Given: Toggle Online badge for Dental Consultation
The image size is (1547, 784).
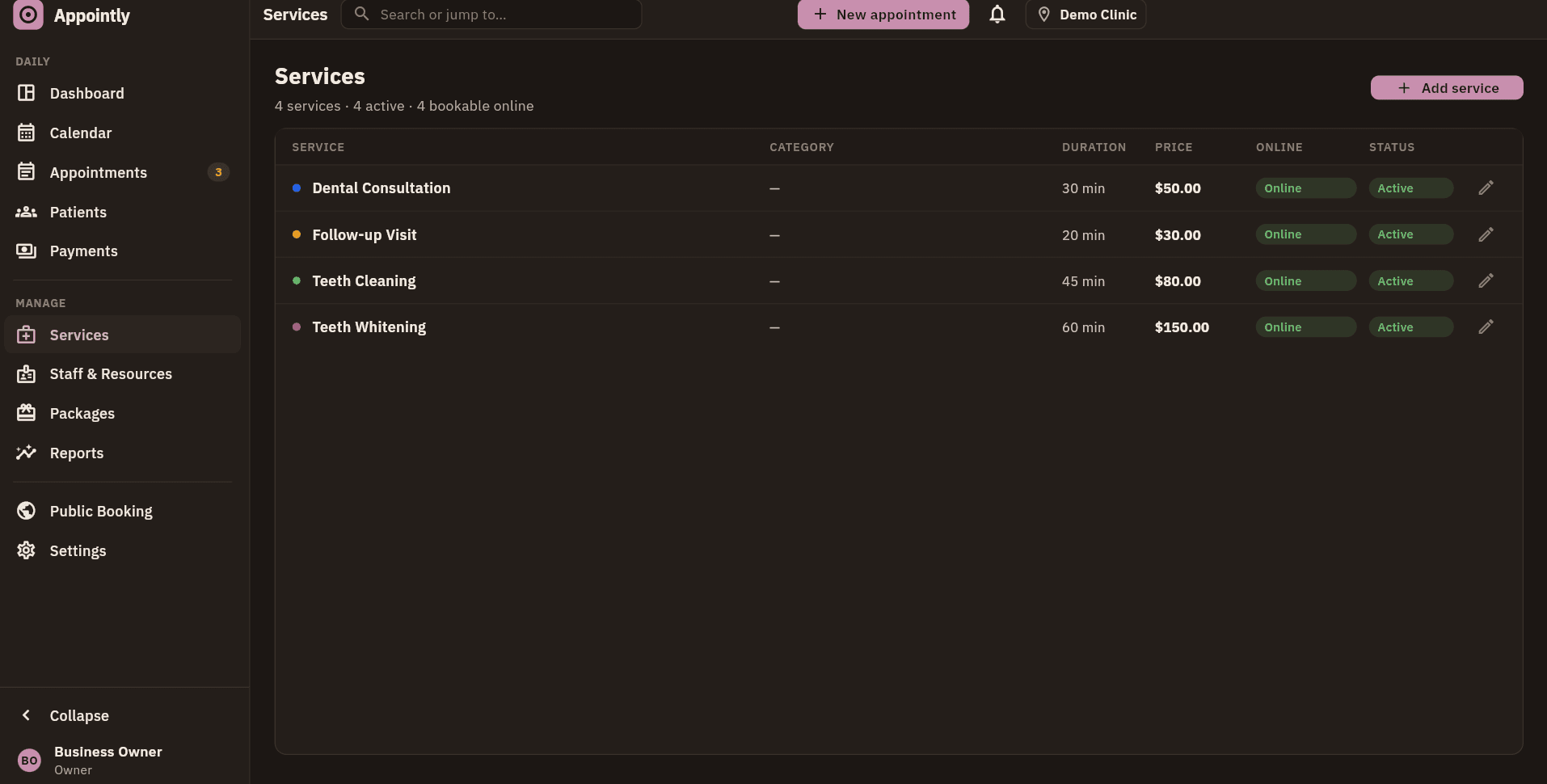Looking at the screenshot, I should pyautogui.click(x=1305, y=188).
